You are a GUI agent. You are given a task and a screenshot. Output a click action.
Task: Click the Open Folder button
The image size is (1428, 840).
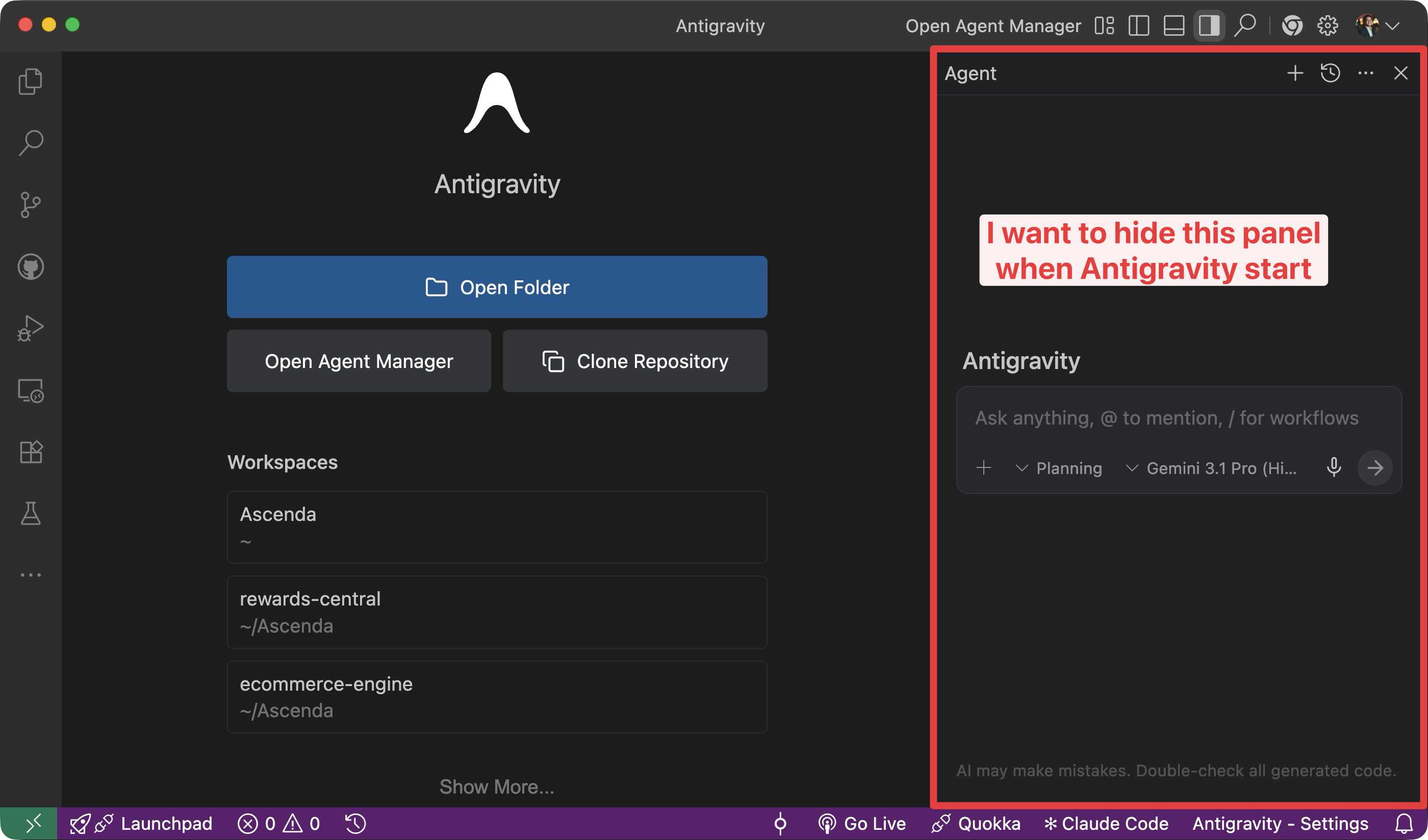coord(497,286)
